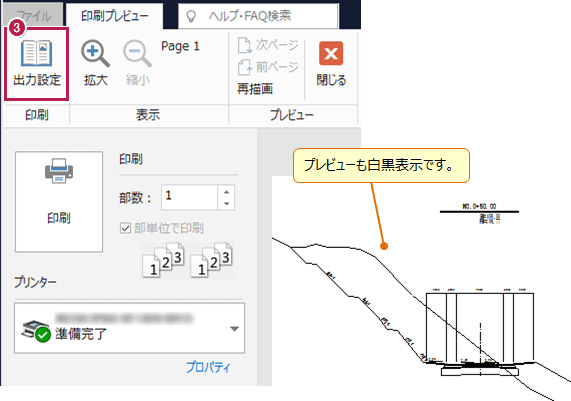Expand the printer selection dropdown arrow
571x401 pixels.
[235, 329]
